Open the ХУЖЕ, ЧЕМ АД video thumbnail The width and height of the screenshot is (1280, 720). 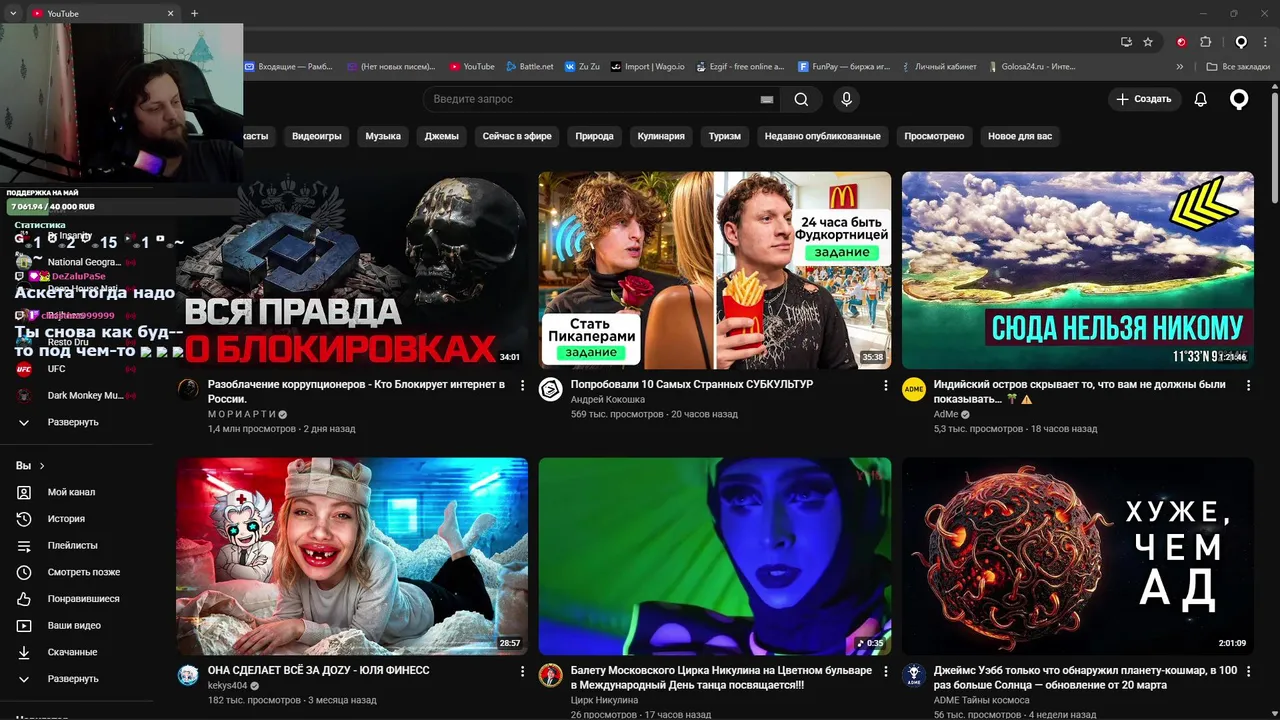pyautogui.click(x=1078, y=556)
